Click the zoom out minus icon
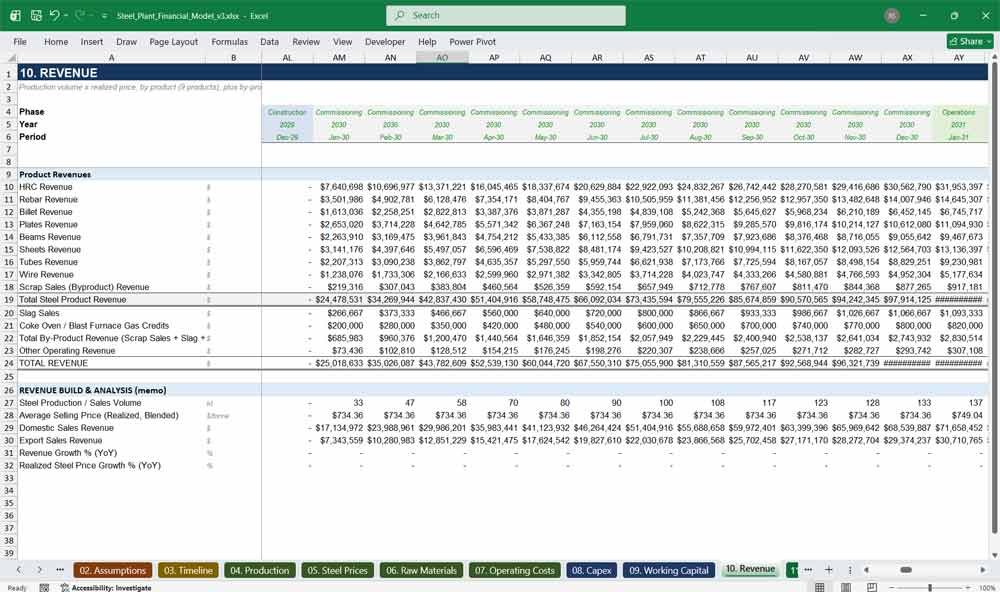The image size is (1000, 592). [x=892, y=588]
